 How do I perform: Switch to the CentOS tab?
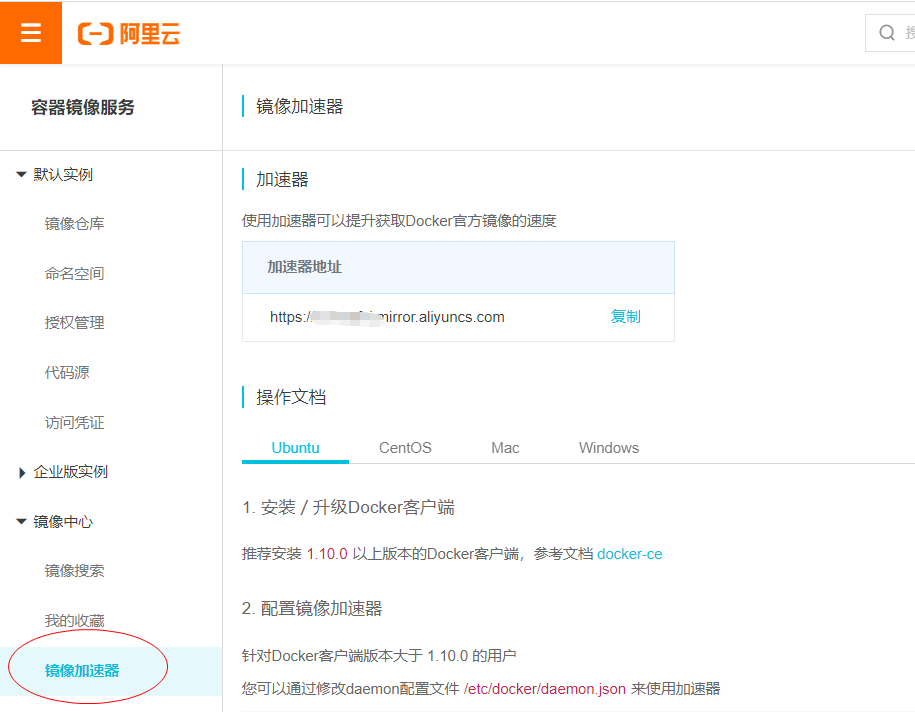405,448
